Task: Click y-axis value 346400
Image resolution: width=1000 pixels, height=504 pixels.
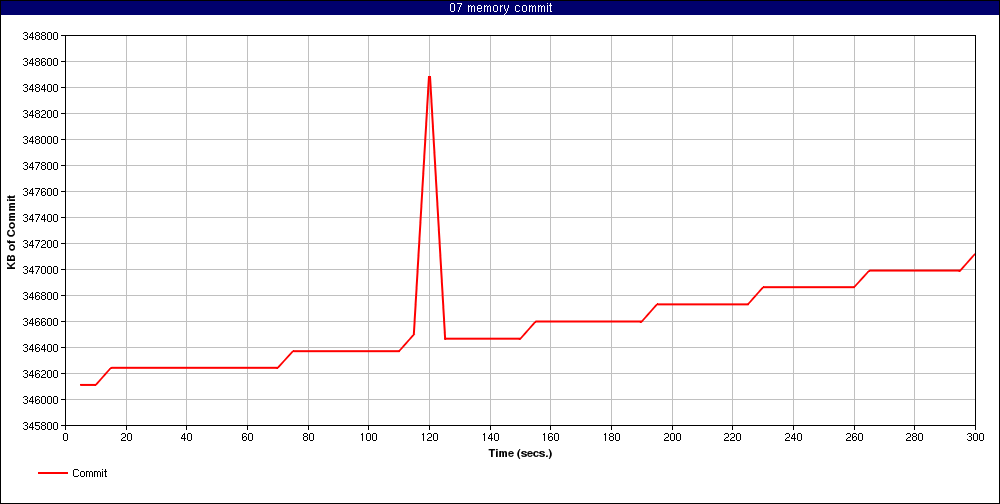Action: click(x=40, y=348)
